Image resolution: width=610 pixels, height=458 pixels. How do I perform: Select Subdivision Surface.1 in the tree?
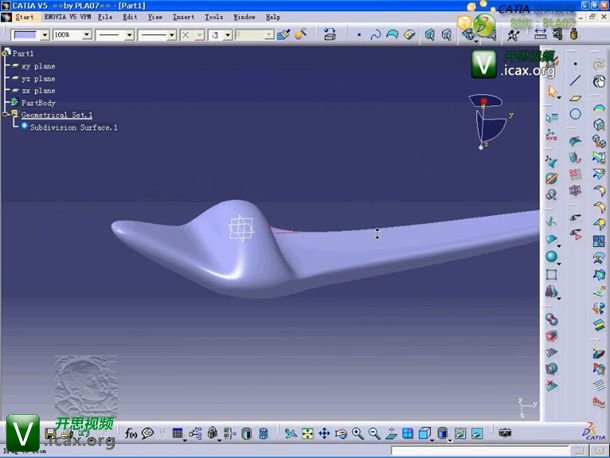click(73, 128)
